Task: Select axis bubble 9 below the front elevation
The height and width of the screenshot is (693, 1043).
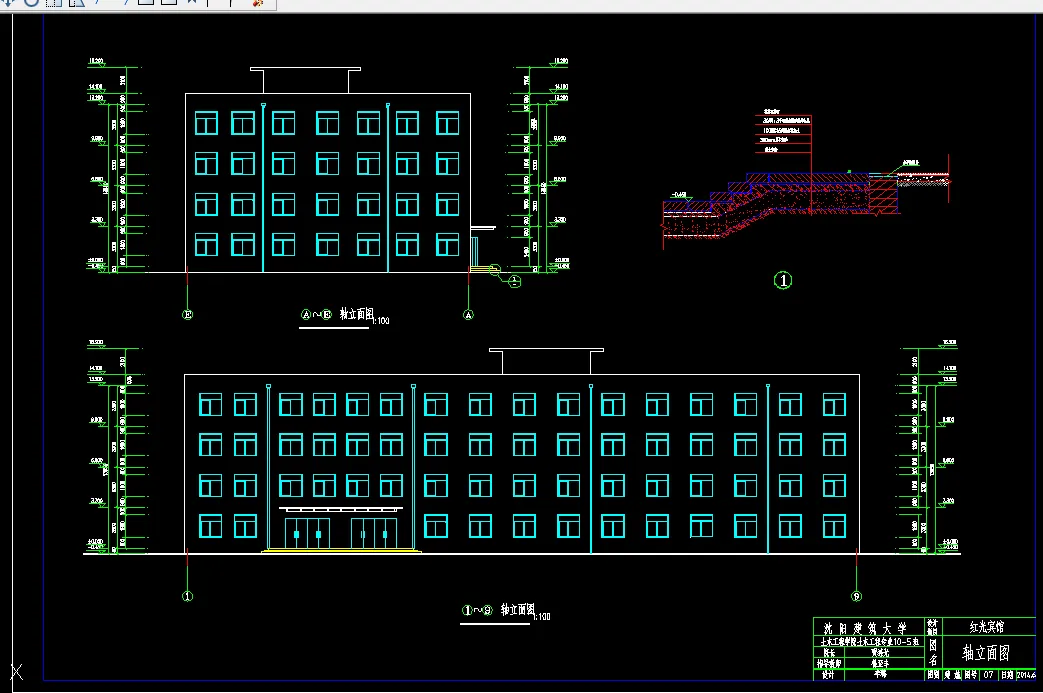Action: [856, 596]
